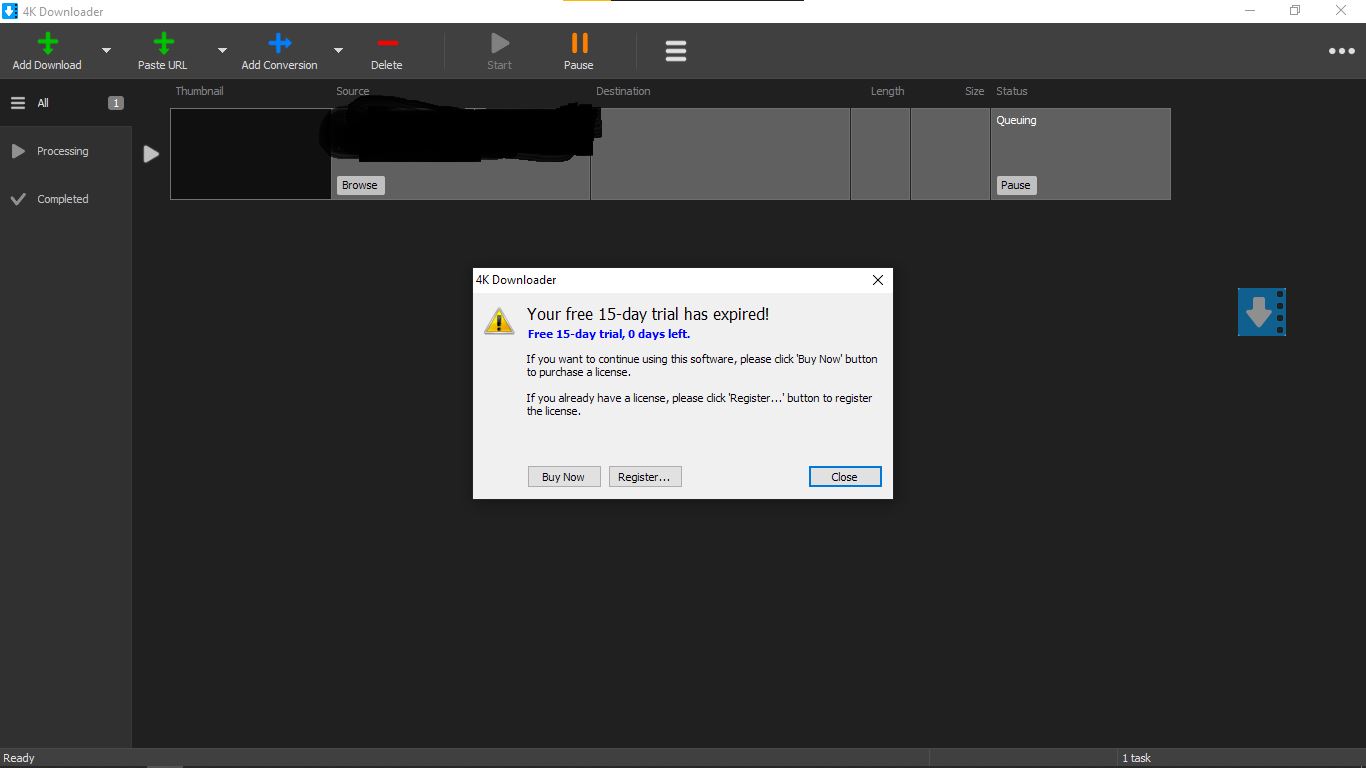Screen dimensions: 1366x768
Task: Select the All tasks list tab
Action: pos(43,103)
